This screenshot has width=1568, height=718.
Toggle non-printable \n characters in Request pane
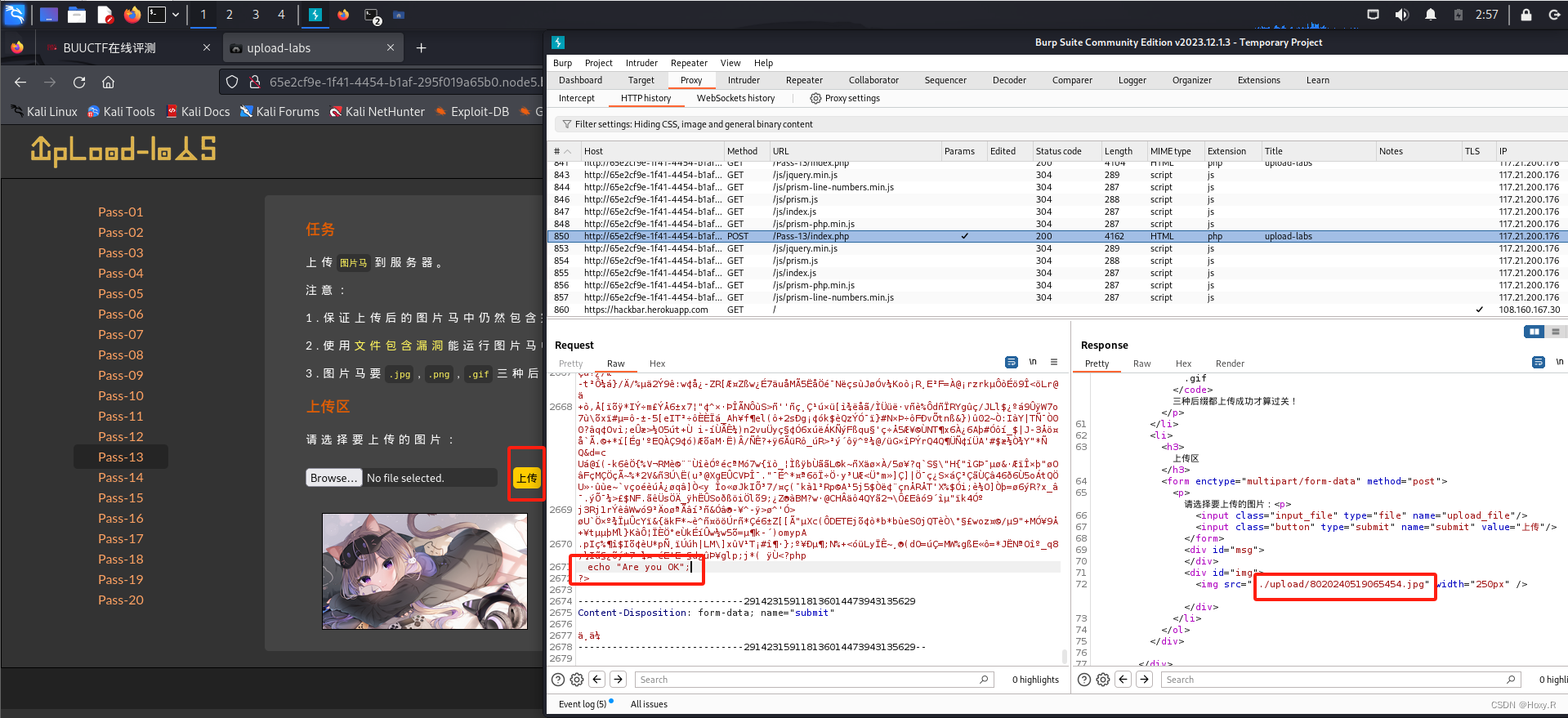tap(1033, 362)
